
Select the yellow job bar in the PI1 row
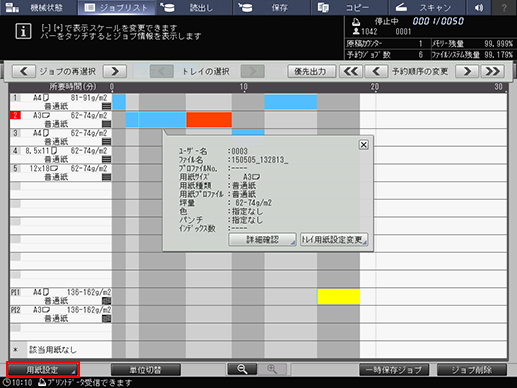tap(339, 296)
